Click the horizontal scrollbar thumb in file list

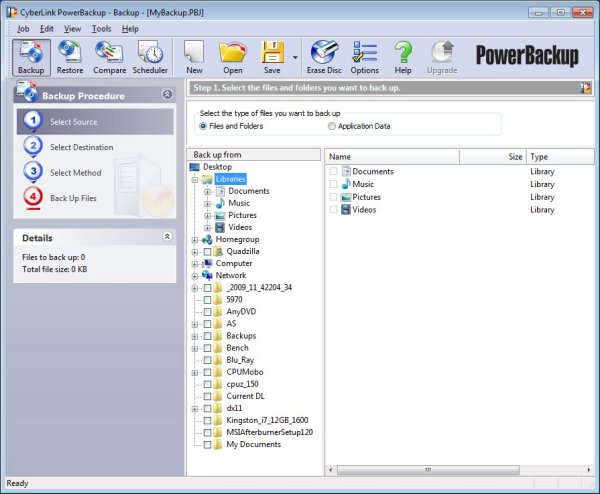pyautogui.click(x=428, y=470)
